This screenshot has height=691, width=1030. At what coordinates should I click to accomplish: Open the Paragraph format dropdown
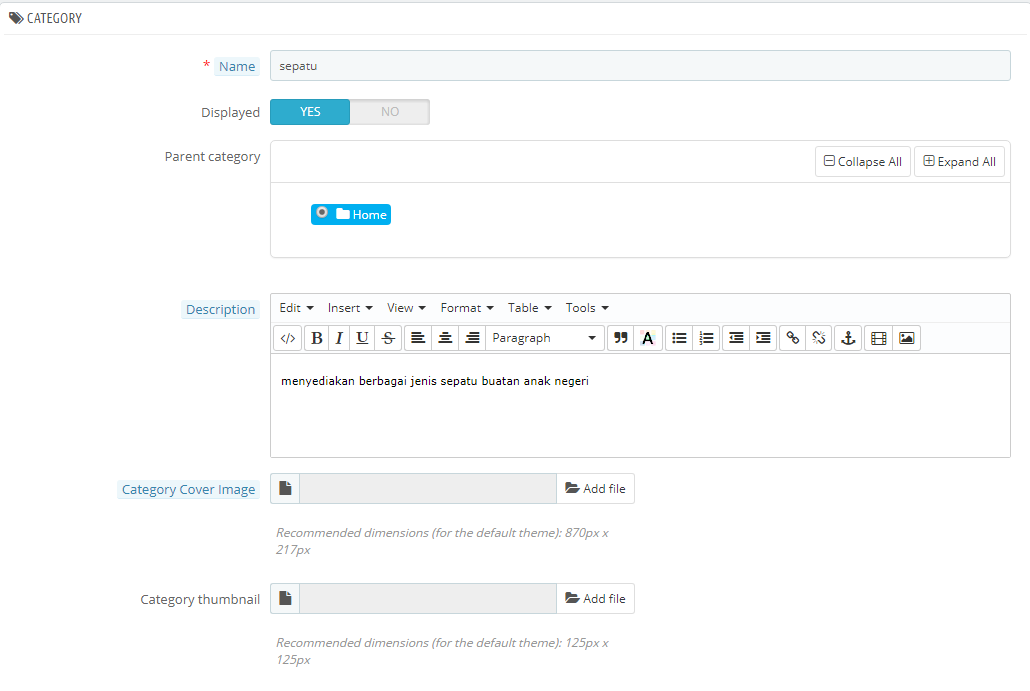click(545, 338)
